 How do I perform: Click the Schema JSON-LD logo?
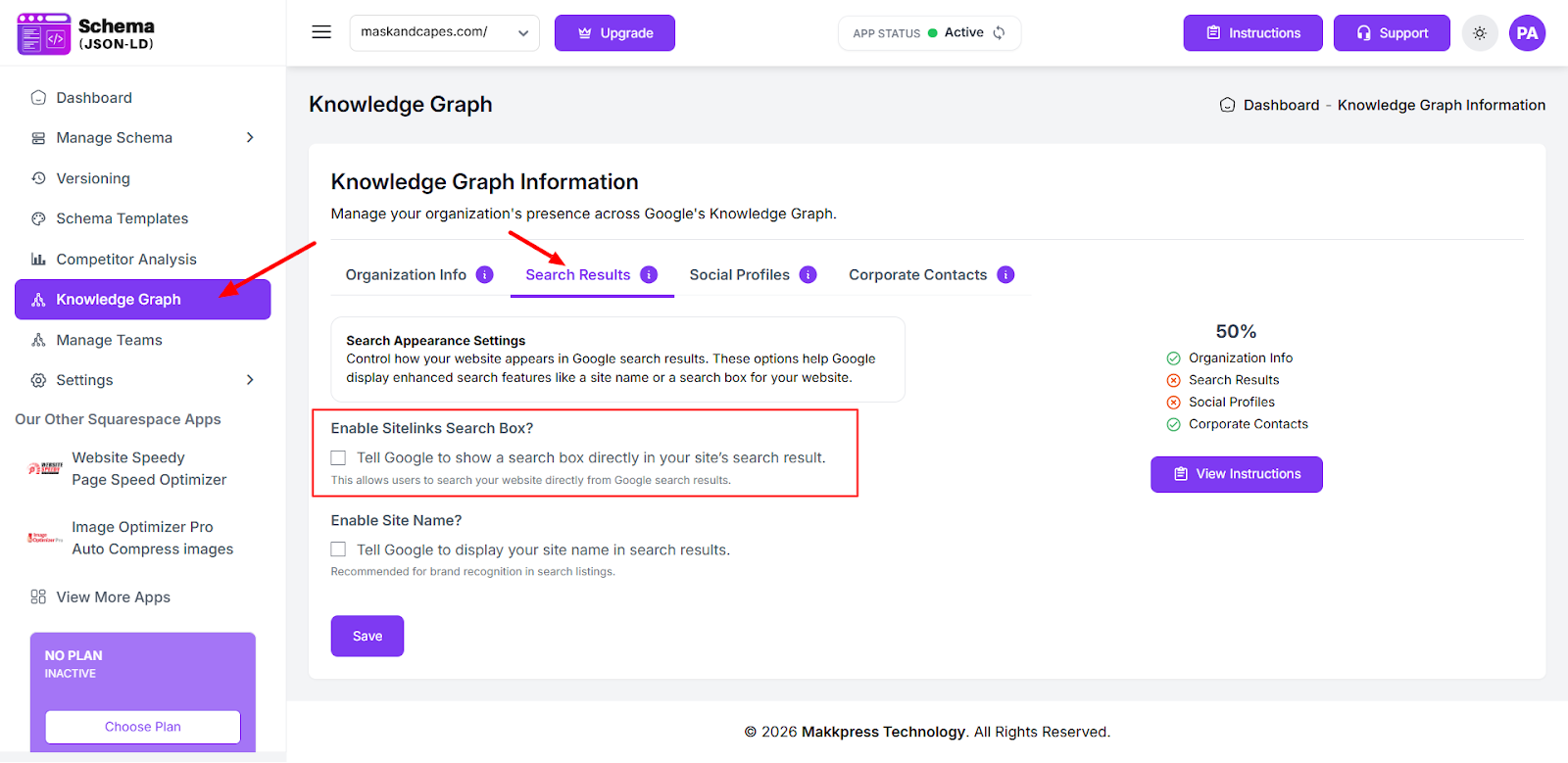click(x=86, y=33)
